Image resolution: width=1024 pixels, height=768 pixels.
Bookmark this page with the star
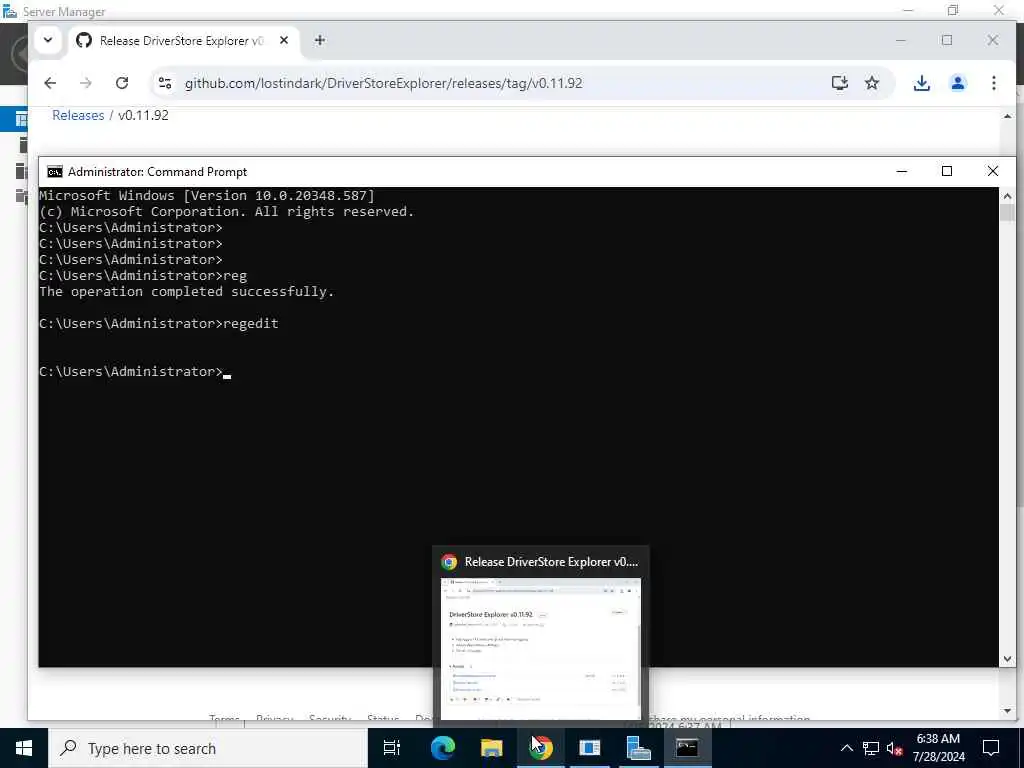click(872, 83)
